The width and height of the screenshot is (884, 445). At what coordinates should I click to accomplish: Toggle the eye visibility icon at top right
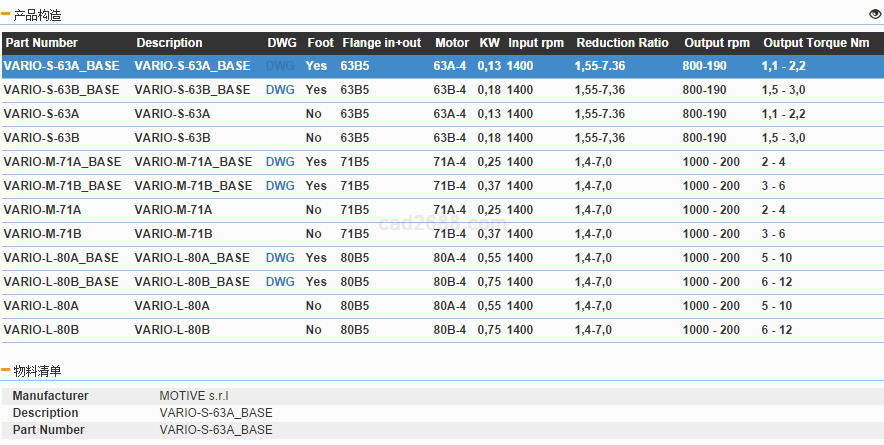click(x=875, y=14)
